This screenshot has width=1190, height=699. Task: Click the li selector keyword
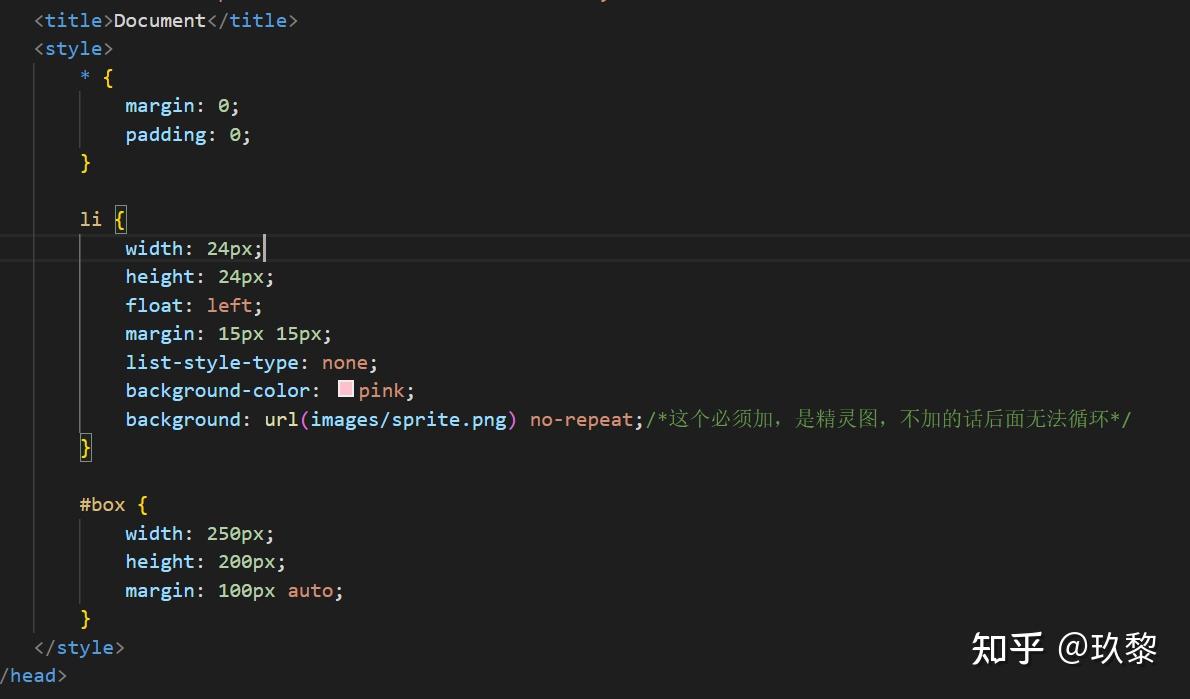[x=90, y=219]
